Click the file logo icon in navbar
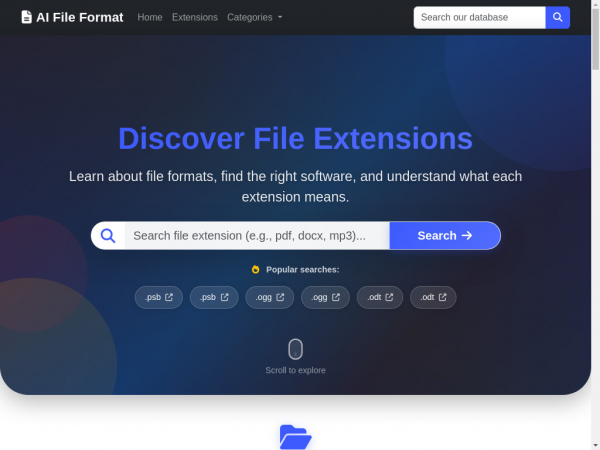This screenshot has width=600, height=450. coord(27,17)
